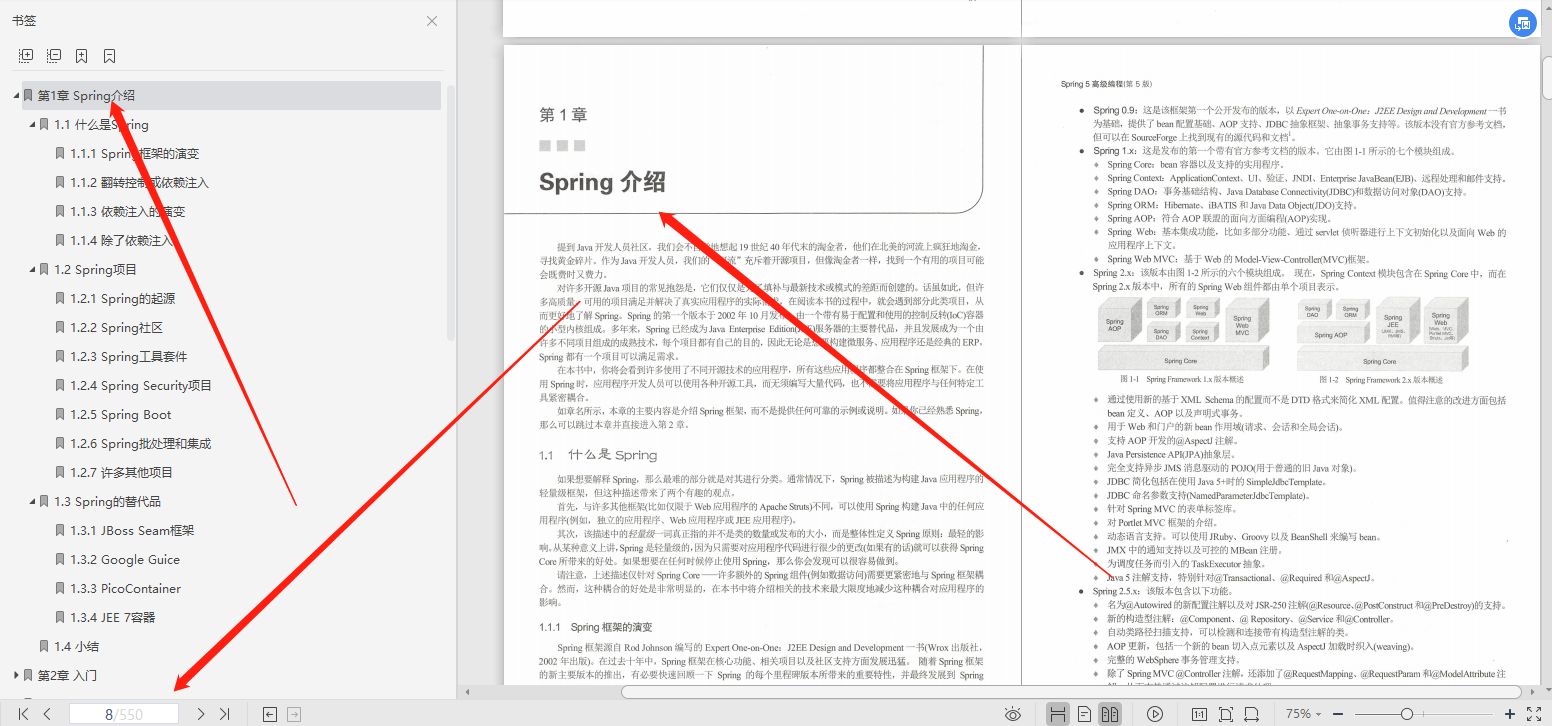Open 1.2.4 Spring Security项目 bookmark

141,386
